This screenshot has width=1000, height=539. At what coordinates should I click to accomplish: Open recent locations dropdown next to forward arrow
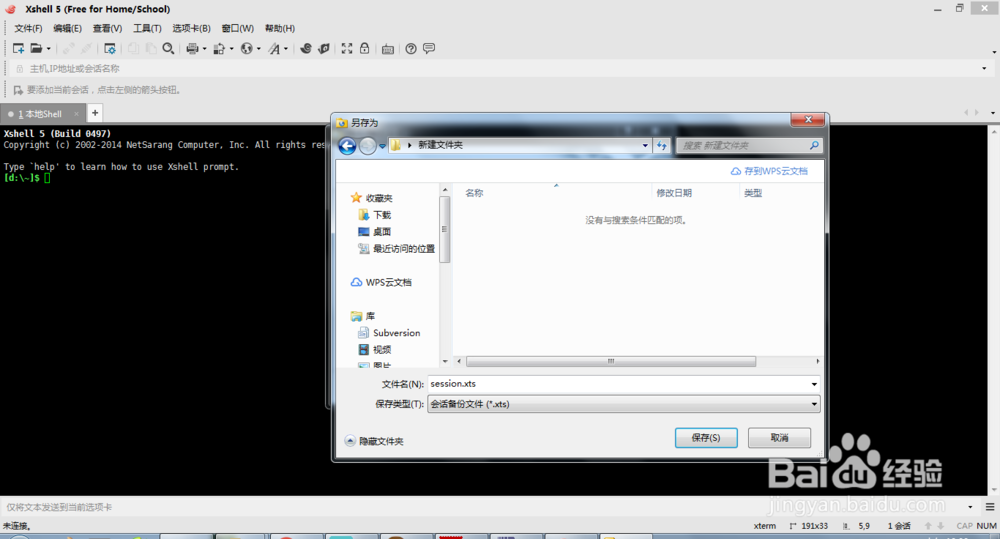click(x=382, y=146)
